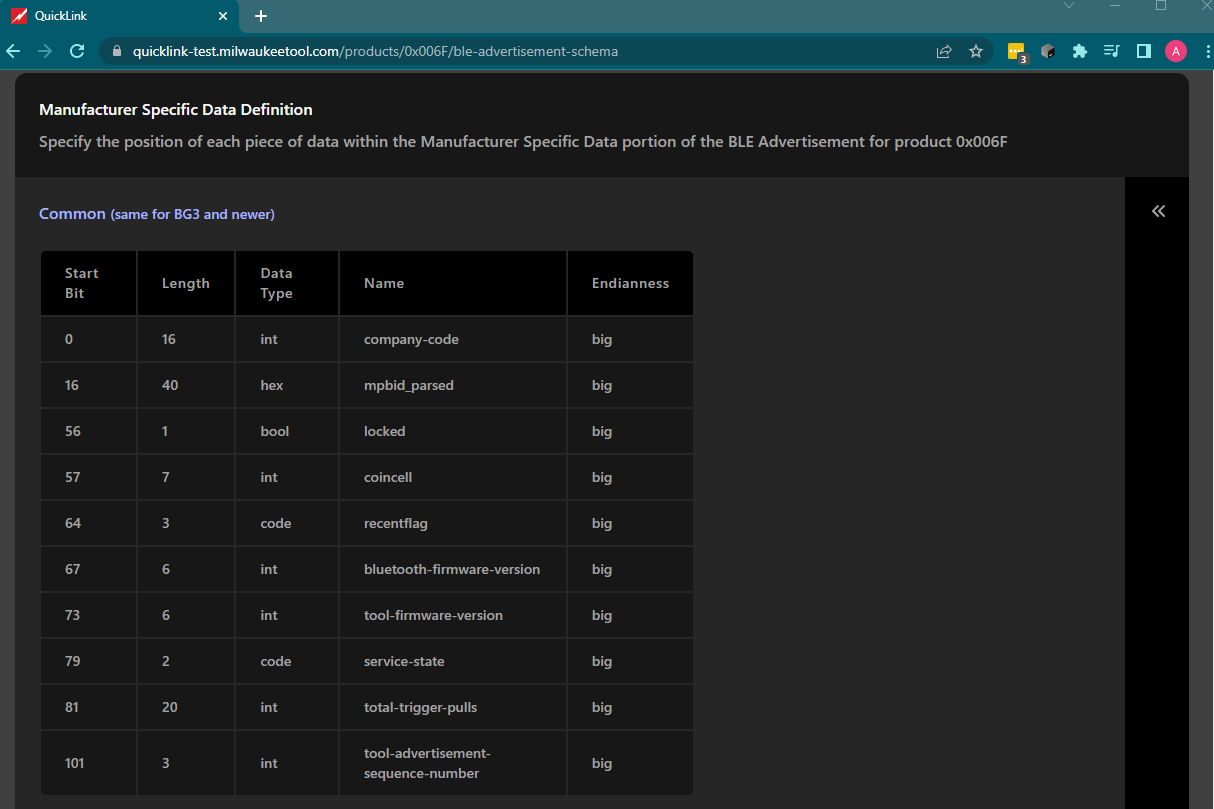
Task: Select the bluetooth-firmware-version name cell
Action: tap(453, 569)
